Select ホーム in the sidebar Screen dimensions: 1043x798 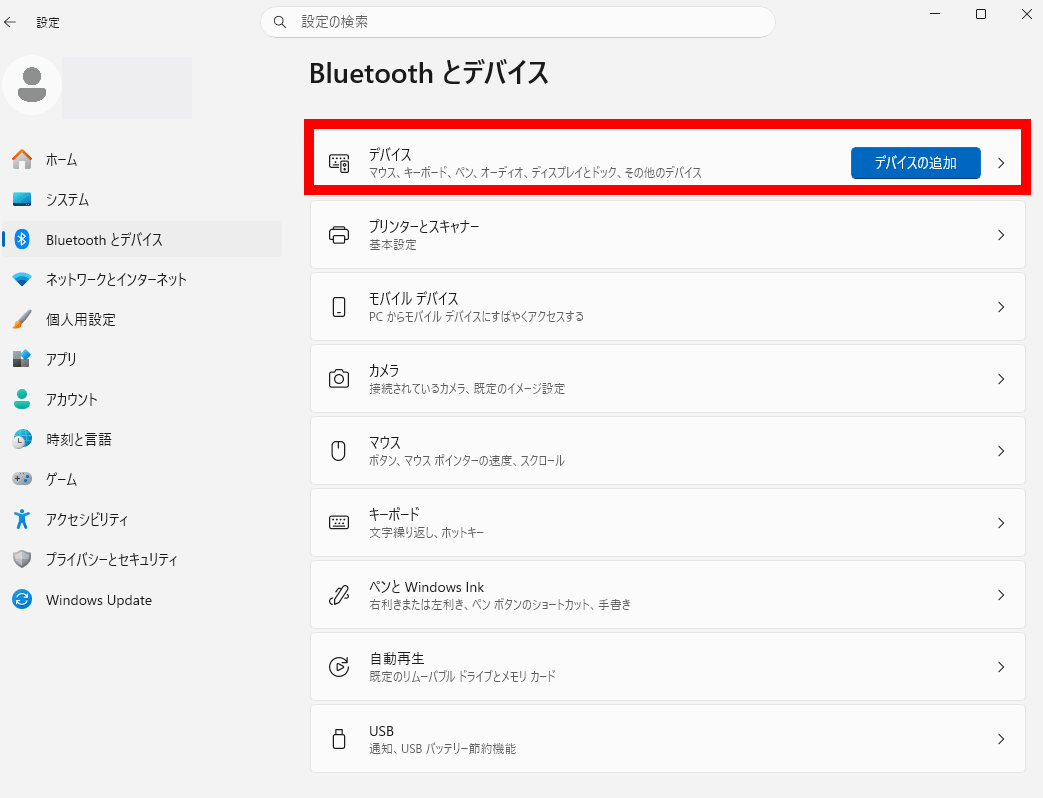point(142,160)
